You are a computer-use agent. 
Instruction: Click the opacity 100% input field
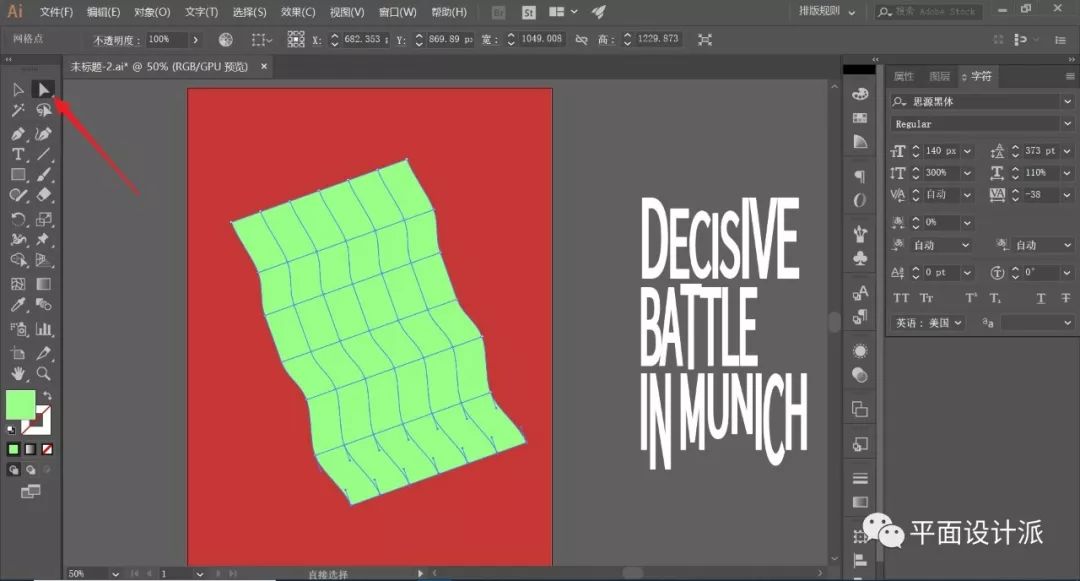pos(165,39)
